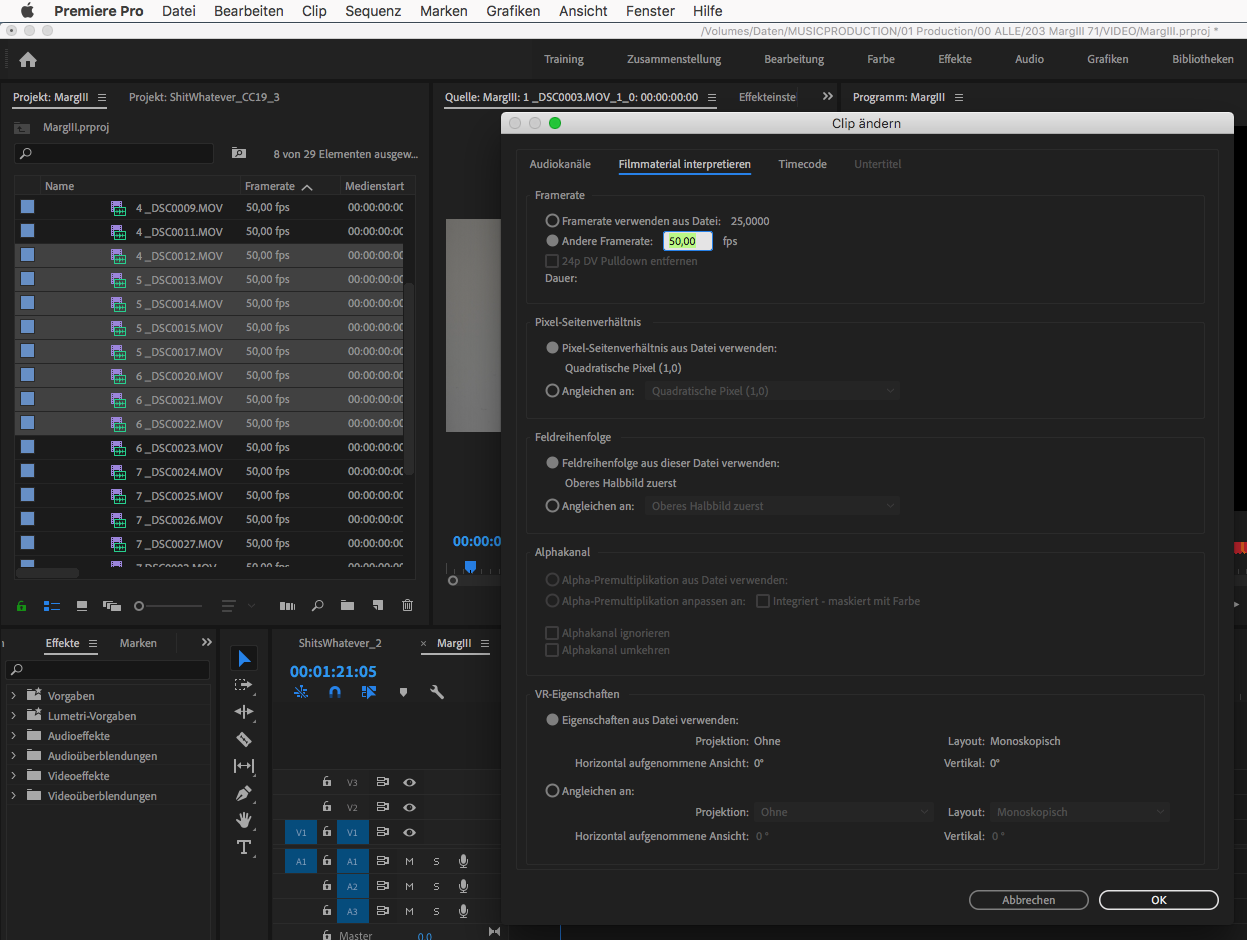Click the OK button
This screenshot has height=940, width=1247.
(x=1158, y=900)
